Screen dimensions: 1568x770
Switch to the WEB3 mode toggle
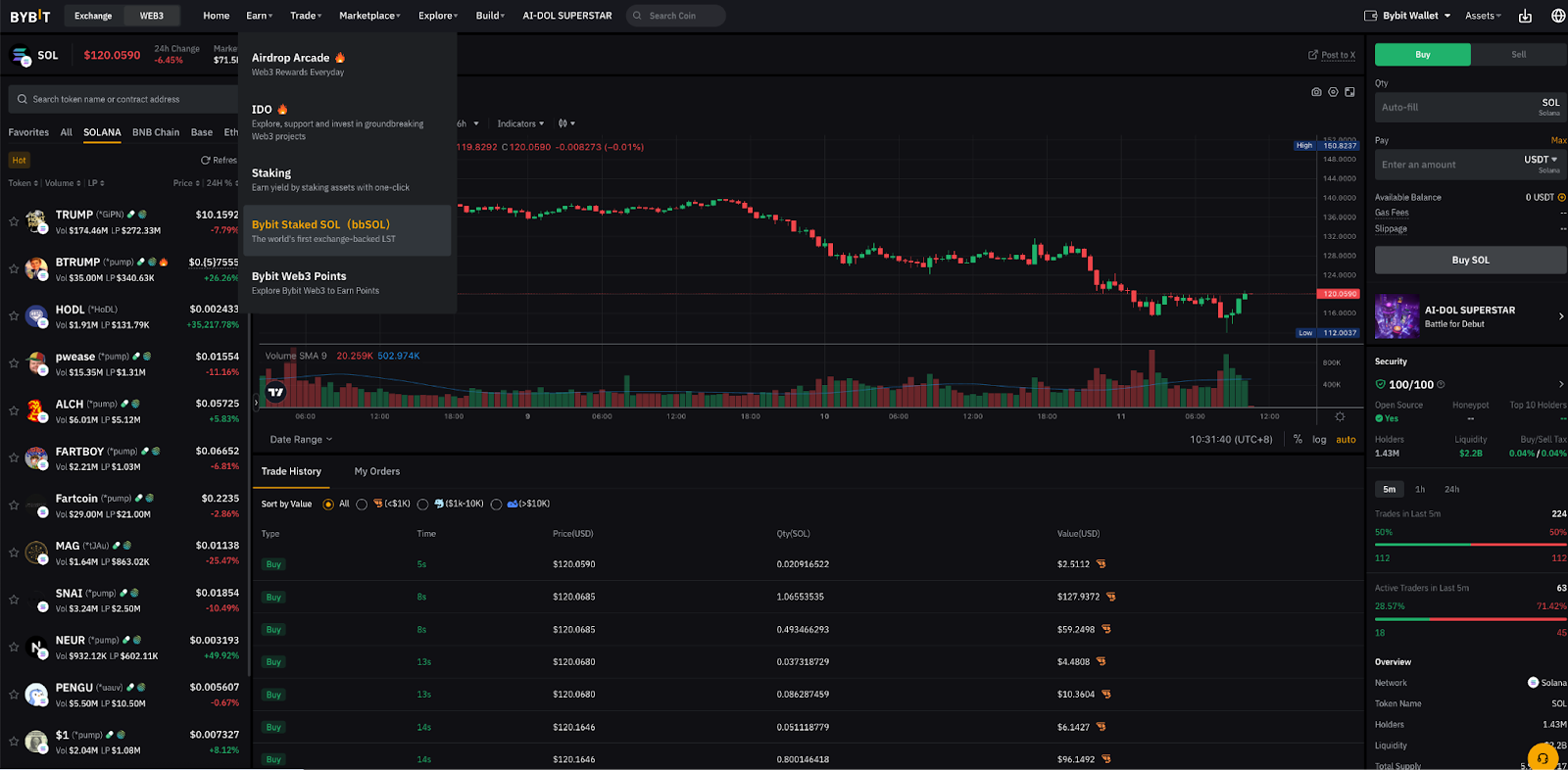point(152,16)
